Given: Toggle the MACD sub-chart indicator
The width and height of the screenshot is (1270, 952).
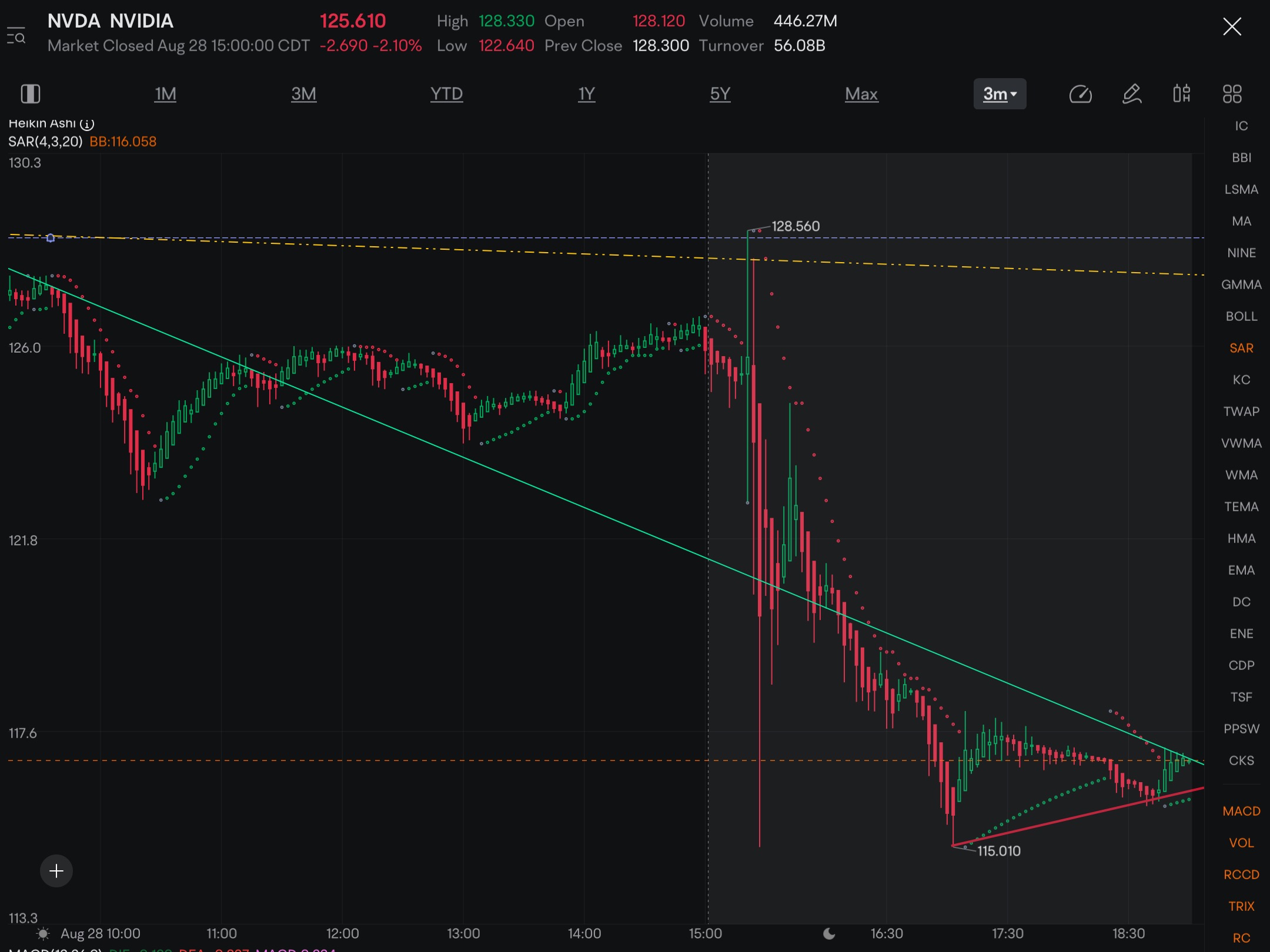Looking at the screenshot, I should coord(1241,811).
